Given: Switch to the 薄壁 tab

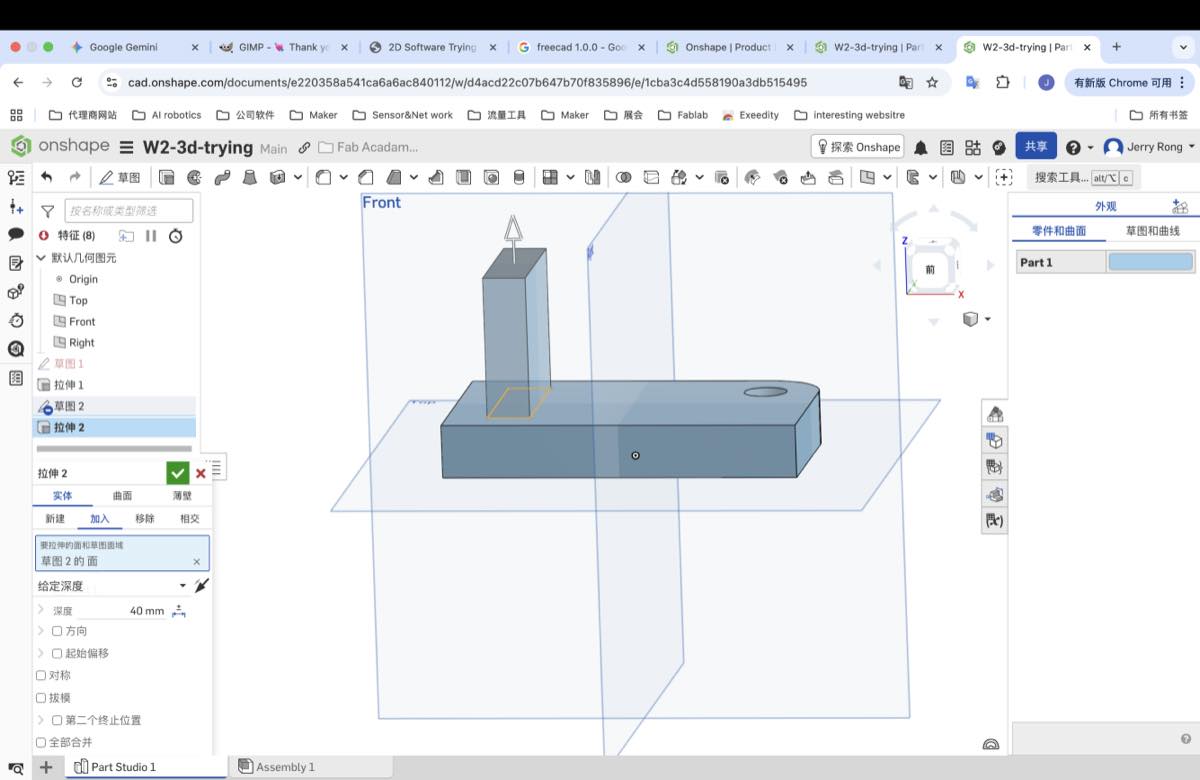Looking at the screenshot, I should (x=181, y=495).
